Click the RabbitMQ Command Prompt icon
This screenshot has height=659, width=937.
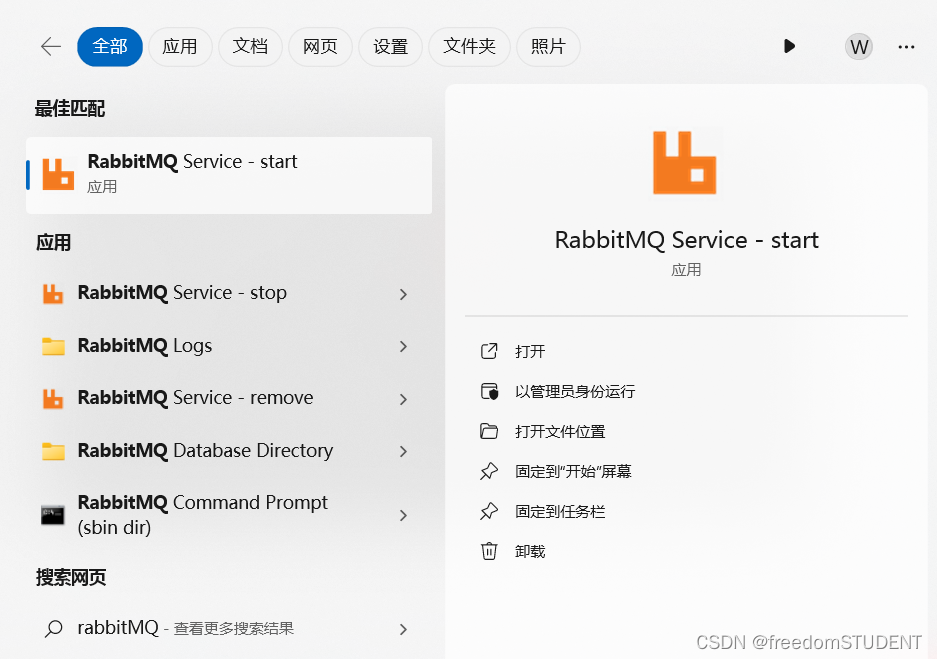[x=53, y=515]
